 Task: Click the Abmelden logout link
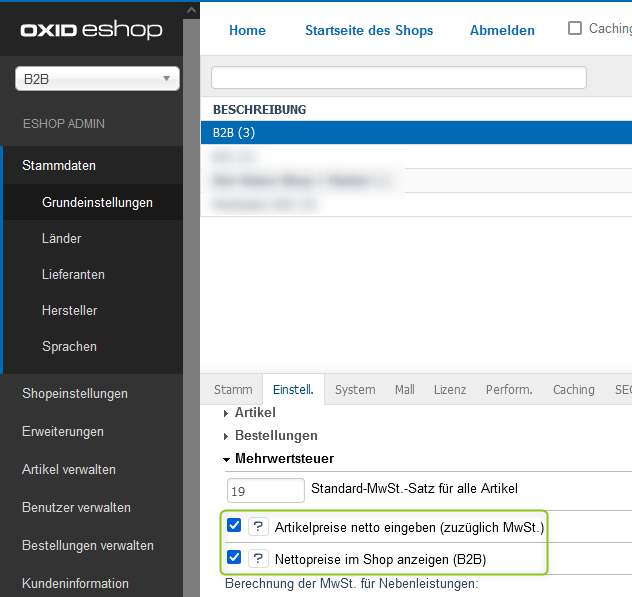(502, 30)
